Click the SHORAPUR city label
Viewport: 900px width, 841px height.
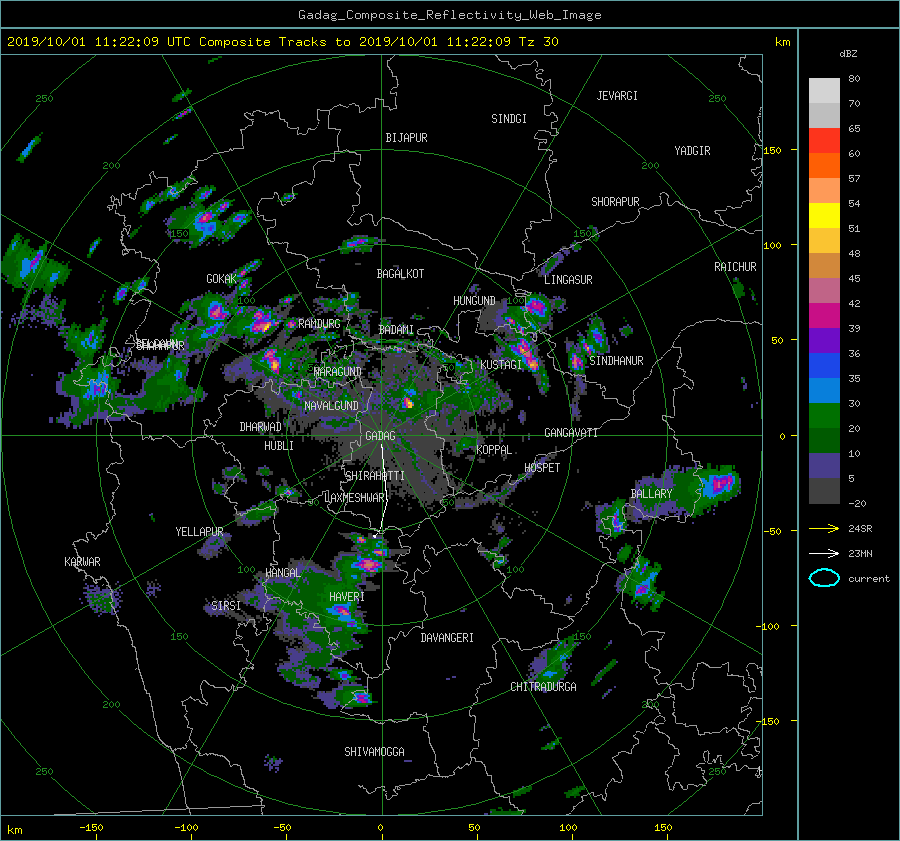(615, 202)
